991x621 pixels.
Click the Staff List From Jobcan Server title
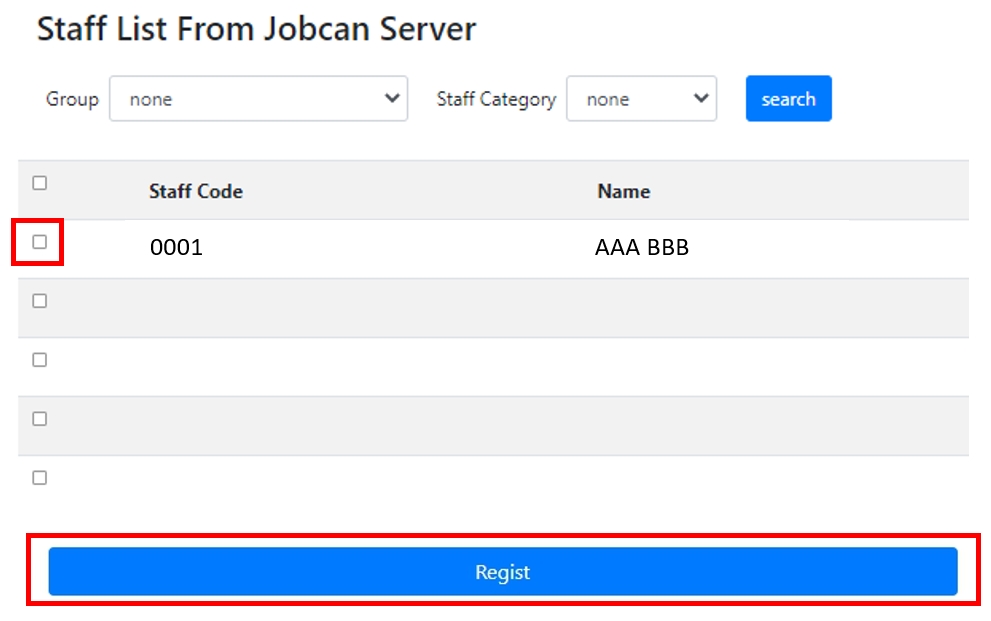tap(256, 30)
